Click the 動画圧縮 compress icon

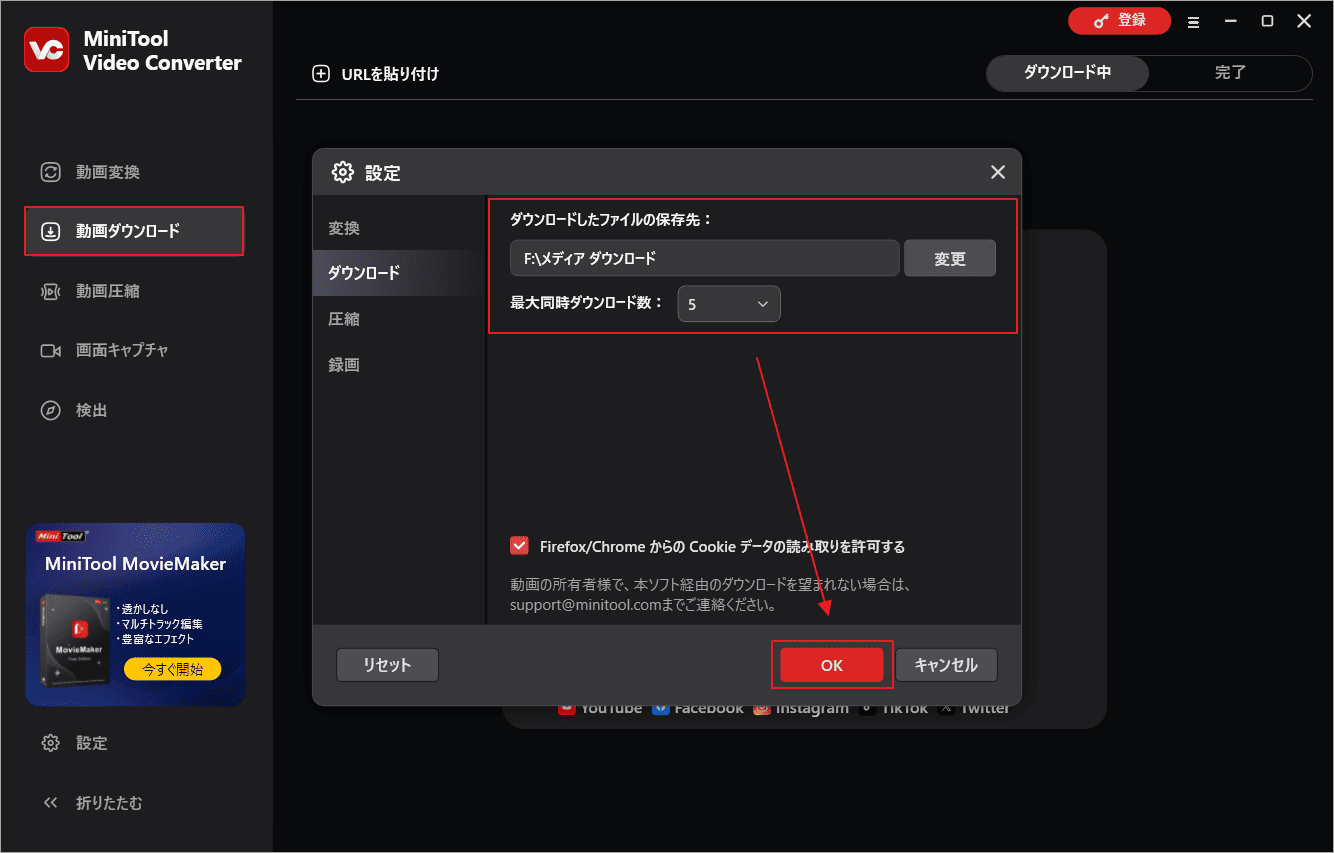(50, 292)
